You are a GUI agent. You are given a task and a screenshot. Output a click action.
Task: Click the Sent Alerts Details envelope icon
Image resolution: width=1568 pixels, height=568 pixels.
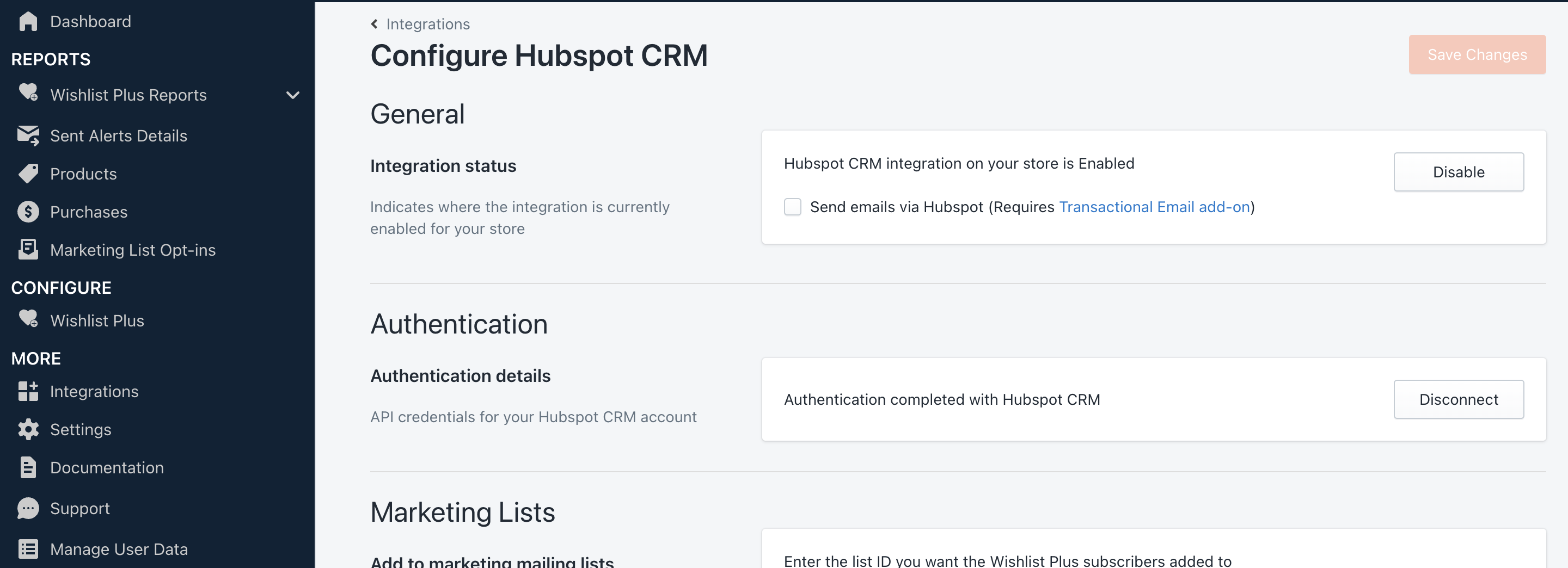pyautogui.click(x=28, y=135)
